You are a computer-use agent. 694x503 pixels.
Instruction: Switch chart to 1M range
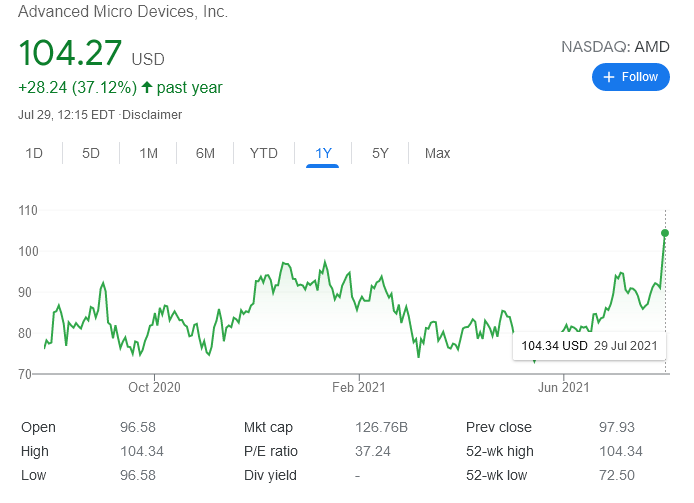click(148, 153)
